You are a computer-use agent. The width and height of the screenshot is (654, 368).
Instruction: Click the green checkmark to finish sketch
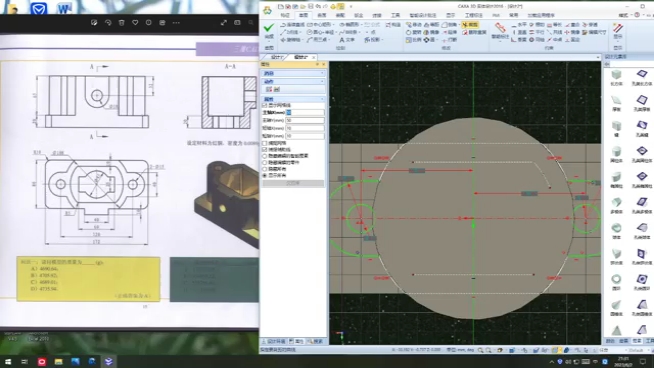(x=269, y=28)
